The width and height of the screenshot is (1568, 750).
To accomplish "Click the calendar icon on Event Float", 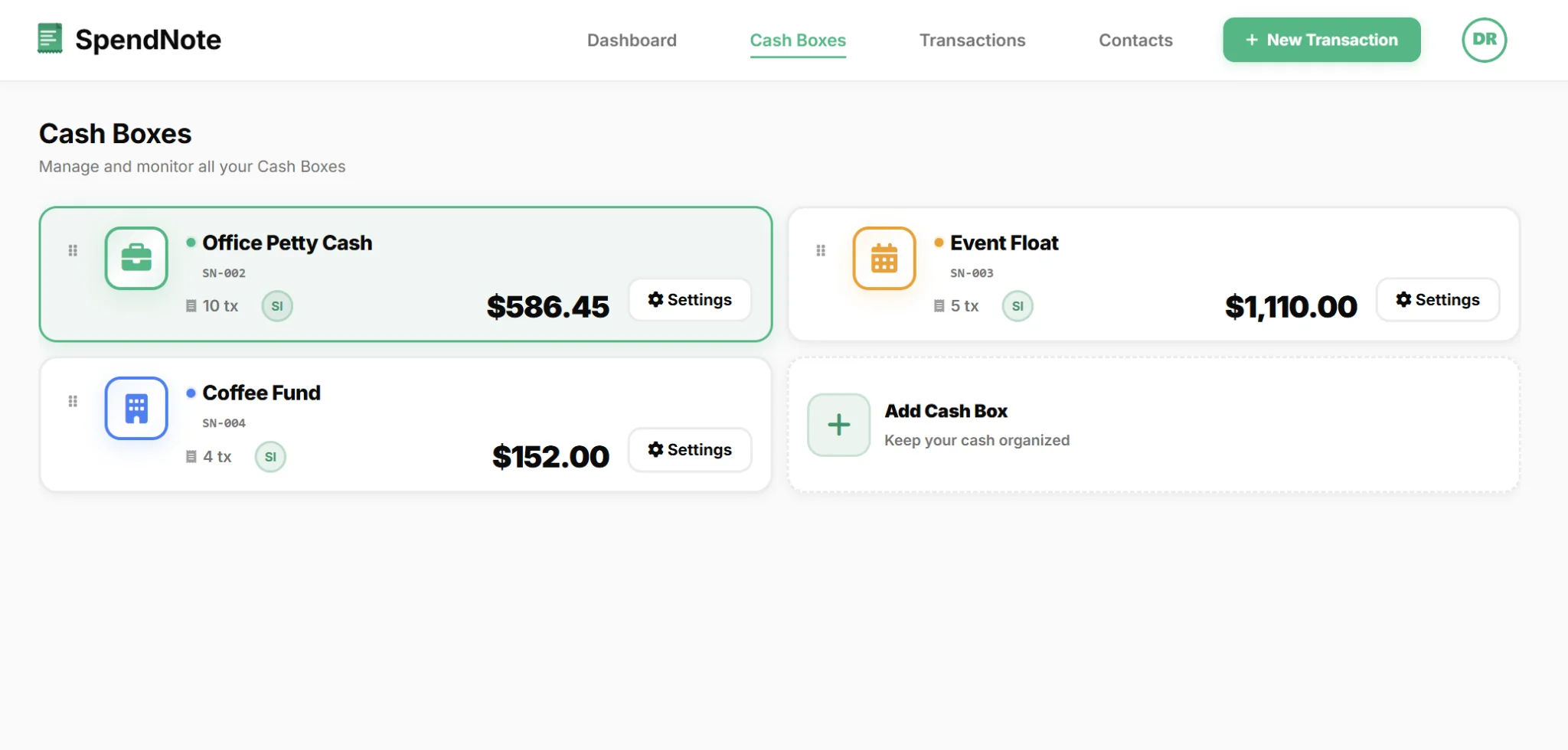I will pos(883,259).
